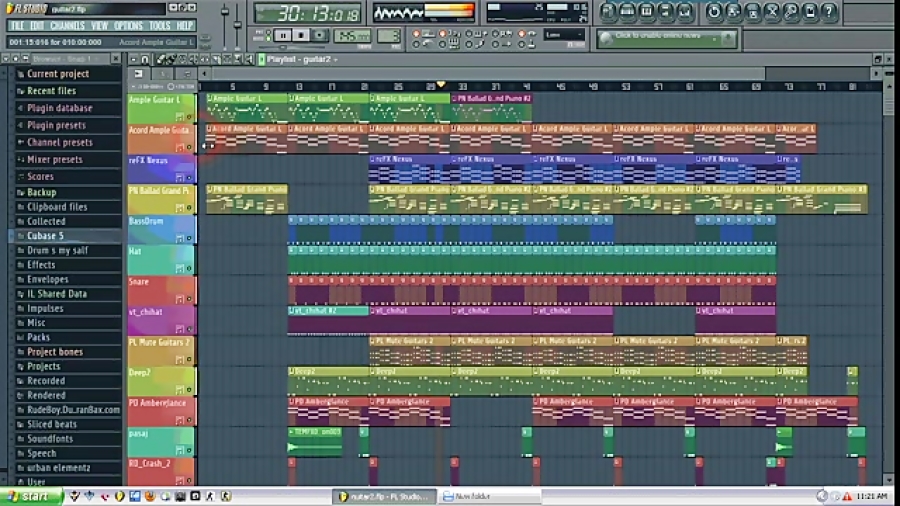Expand the Soundfonts folder in browser
This screenshot has width=900, height=506.
click(50, 439)
